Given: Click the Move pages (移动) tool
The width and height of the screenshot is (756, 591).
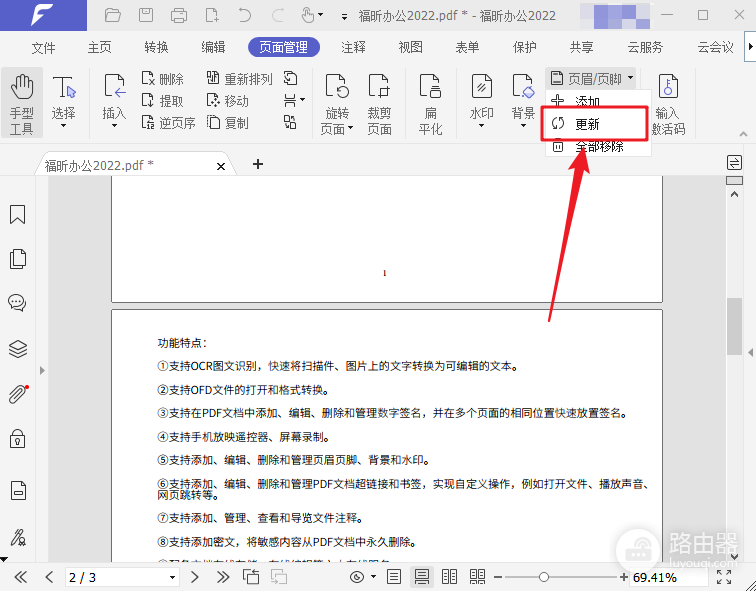Looking at the screenshot, I should pos(228,101).
